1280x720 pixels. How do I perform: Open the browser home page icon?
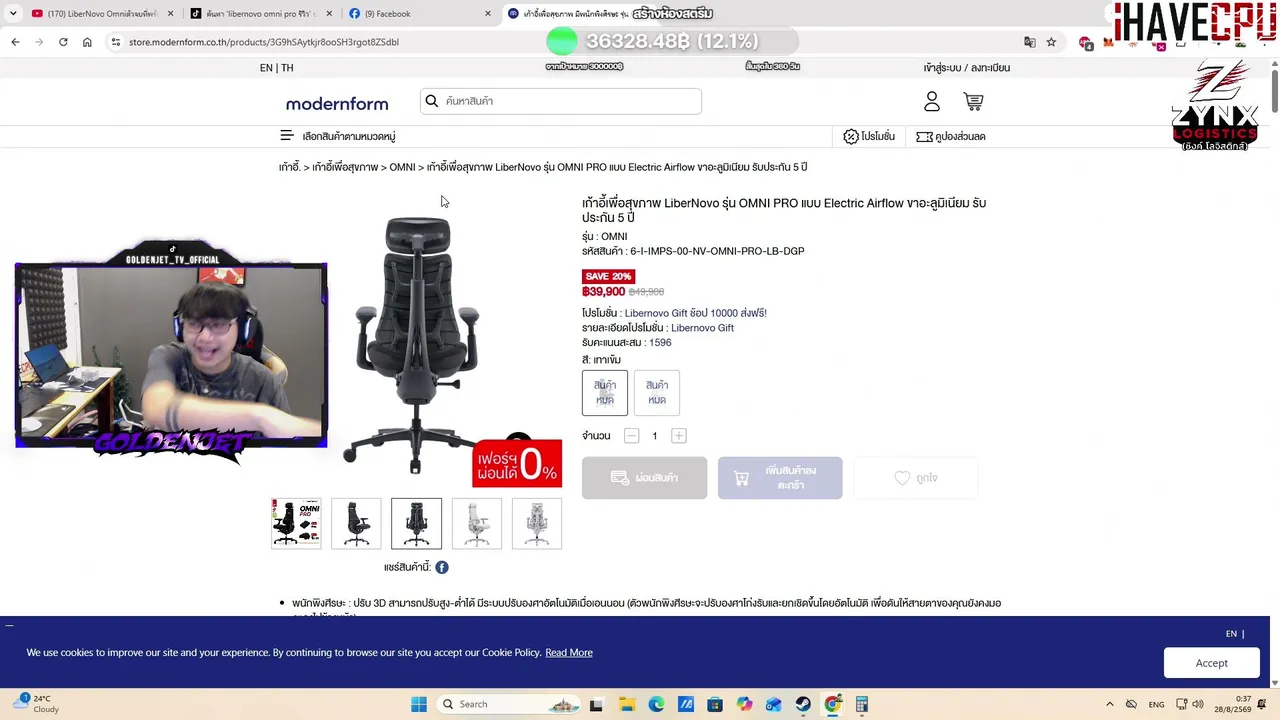87,42
